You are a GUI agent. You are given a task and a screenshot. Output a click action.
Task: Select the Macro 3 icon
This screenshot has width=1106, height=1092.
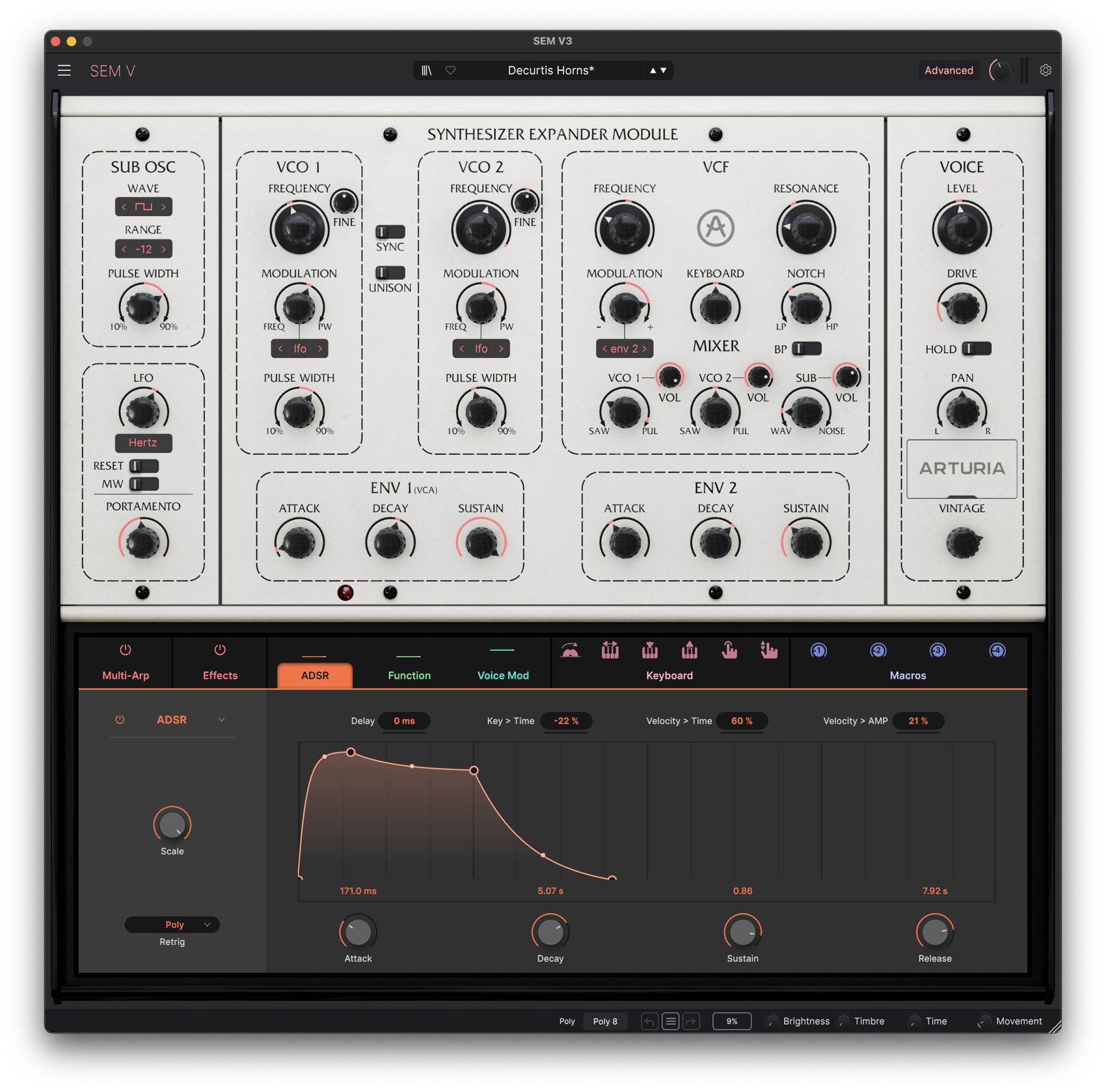click(x=937, y=650)
